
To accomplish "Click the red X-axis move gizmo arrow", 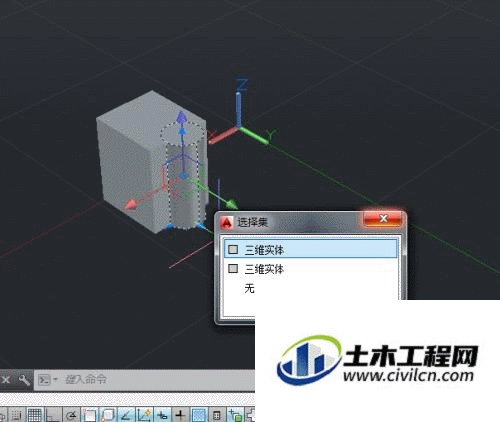I will pos(132,204).
